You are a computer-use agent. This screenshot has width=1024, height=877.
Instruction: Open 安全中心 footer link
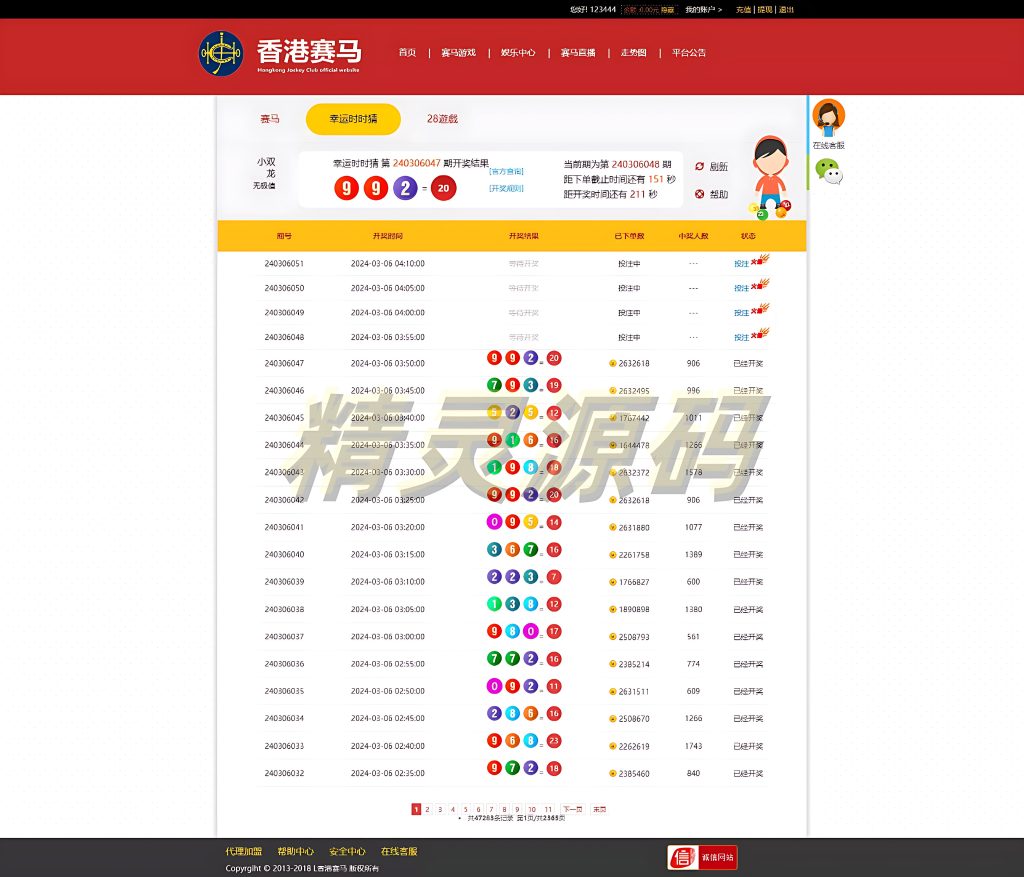(347, 852)
